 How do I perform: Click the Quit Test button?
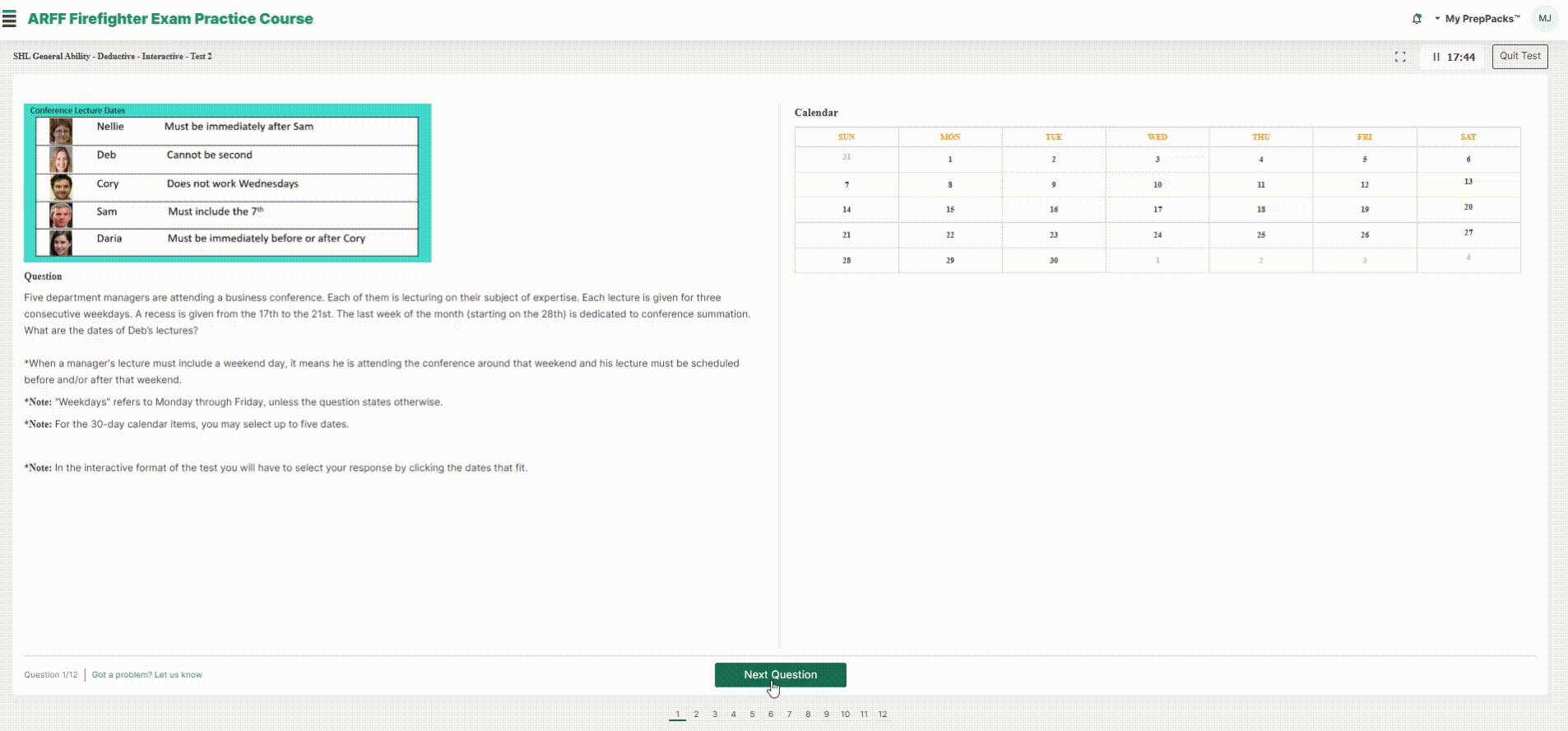tap(1519, 56)
